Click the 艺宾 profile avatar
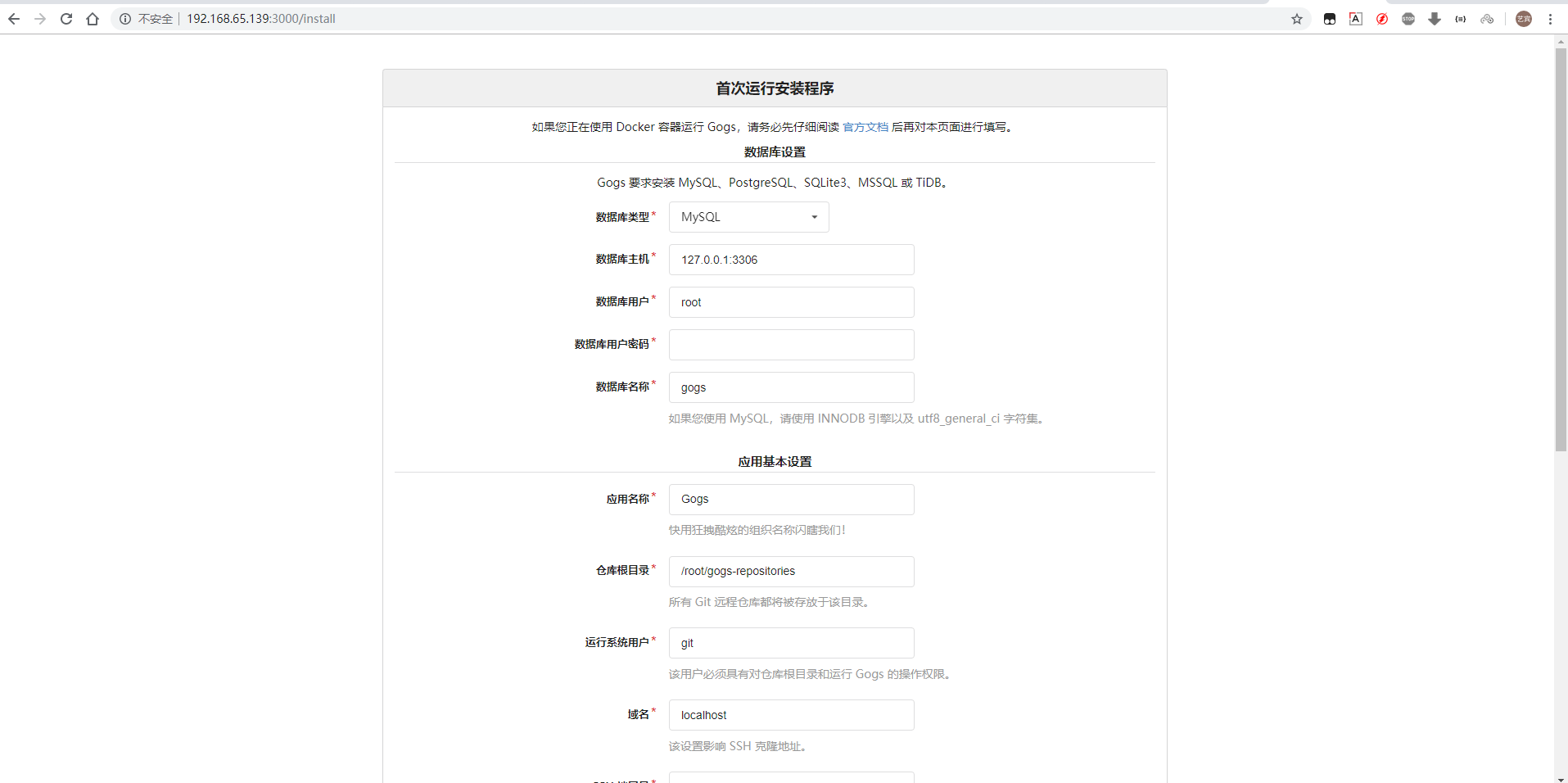The height and width of the screenshot is (783, 1568). click(1524, 18)
